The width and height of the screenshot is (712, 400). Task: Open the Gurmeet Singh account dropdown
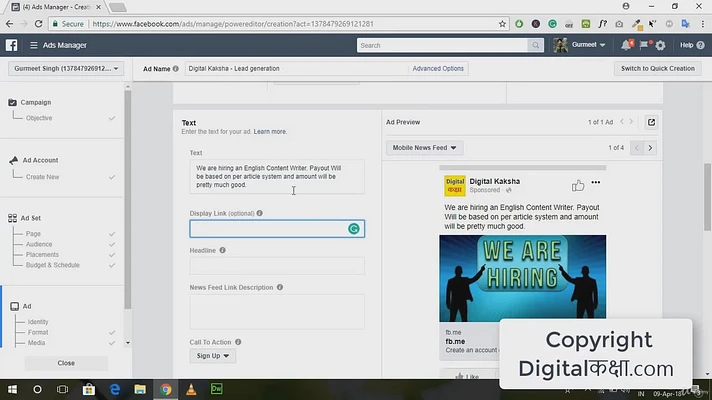pos(66,69)
